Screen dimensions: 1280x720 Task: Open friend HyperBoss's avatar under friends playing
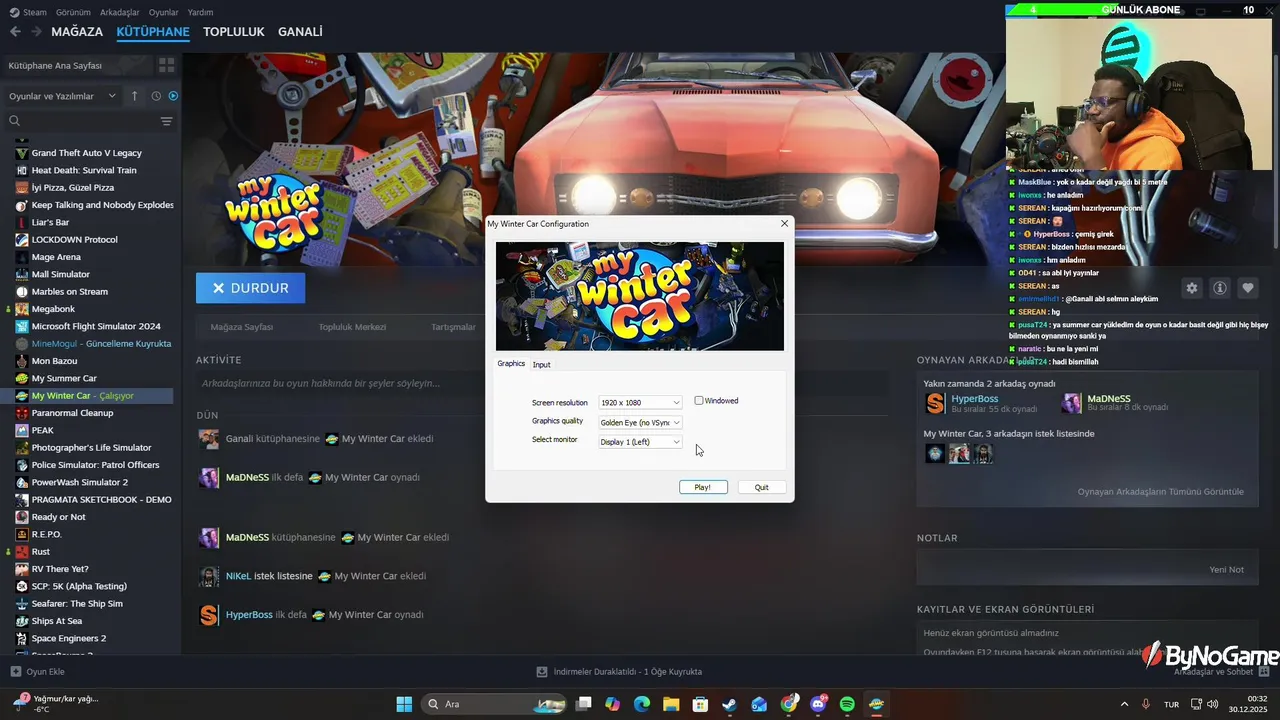click(935, 403)
